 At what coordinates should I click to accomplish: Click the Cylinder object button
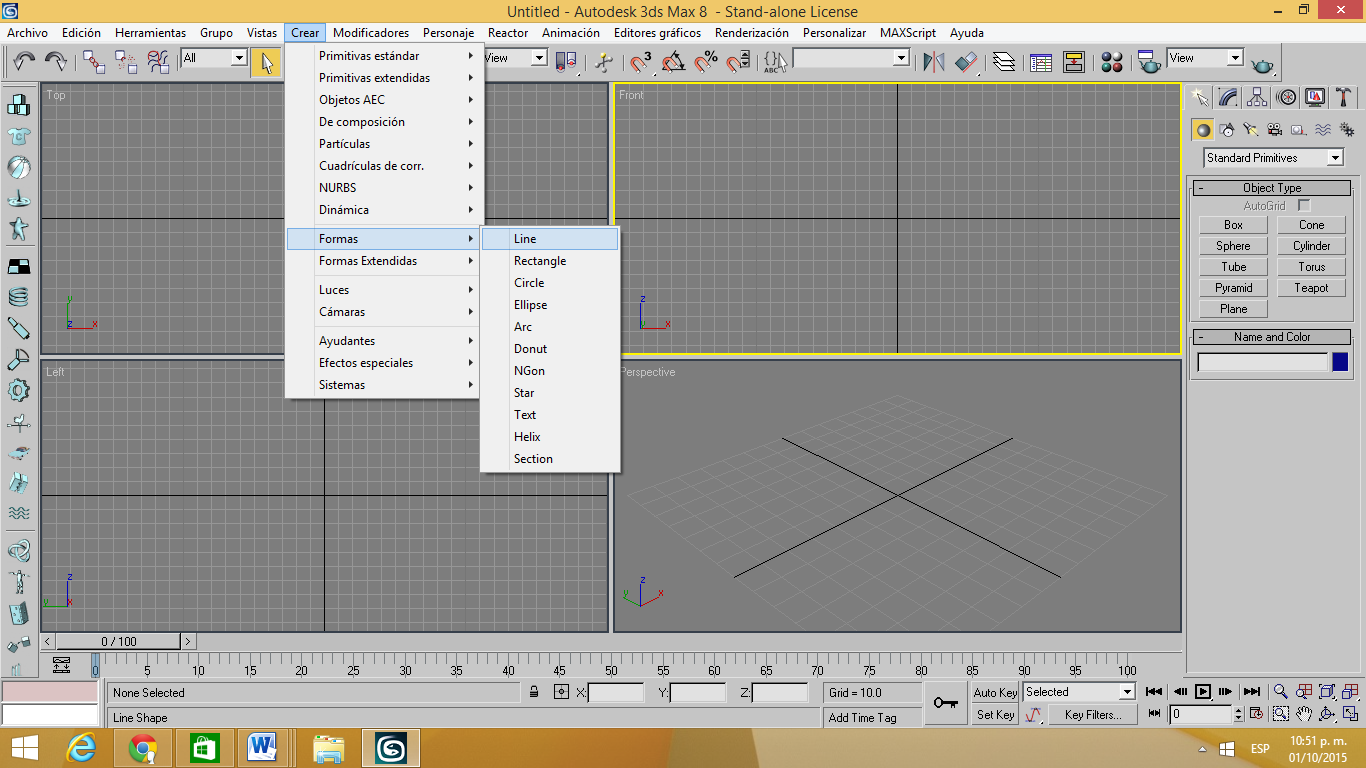[1312, 246]
